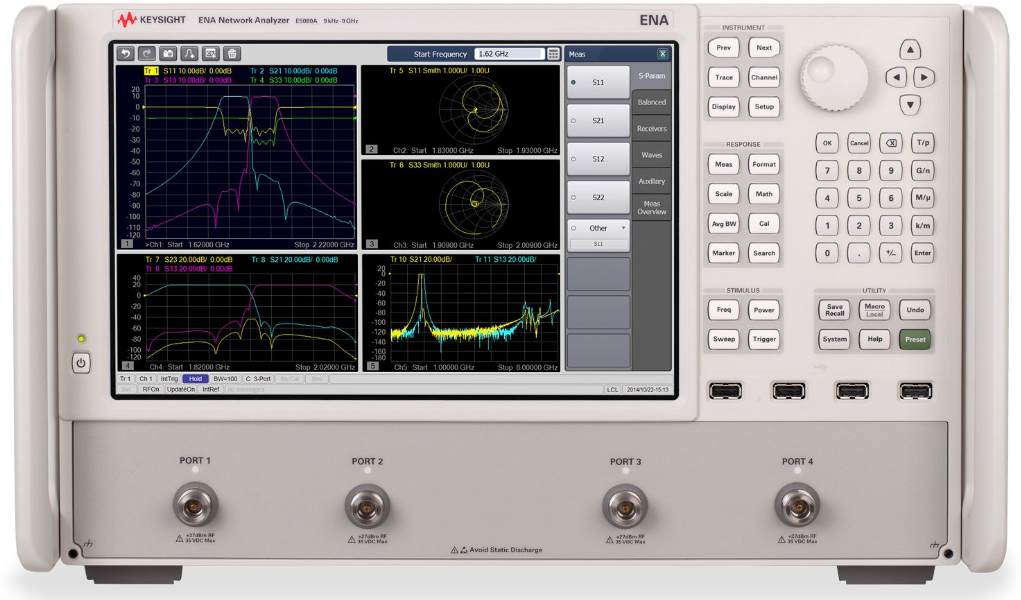Switch to the Balanced tab
The height and width of the screenshot is (600, 1021).
point(651,102)
